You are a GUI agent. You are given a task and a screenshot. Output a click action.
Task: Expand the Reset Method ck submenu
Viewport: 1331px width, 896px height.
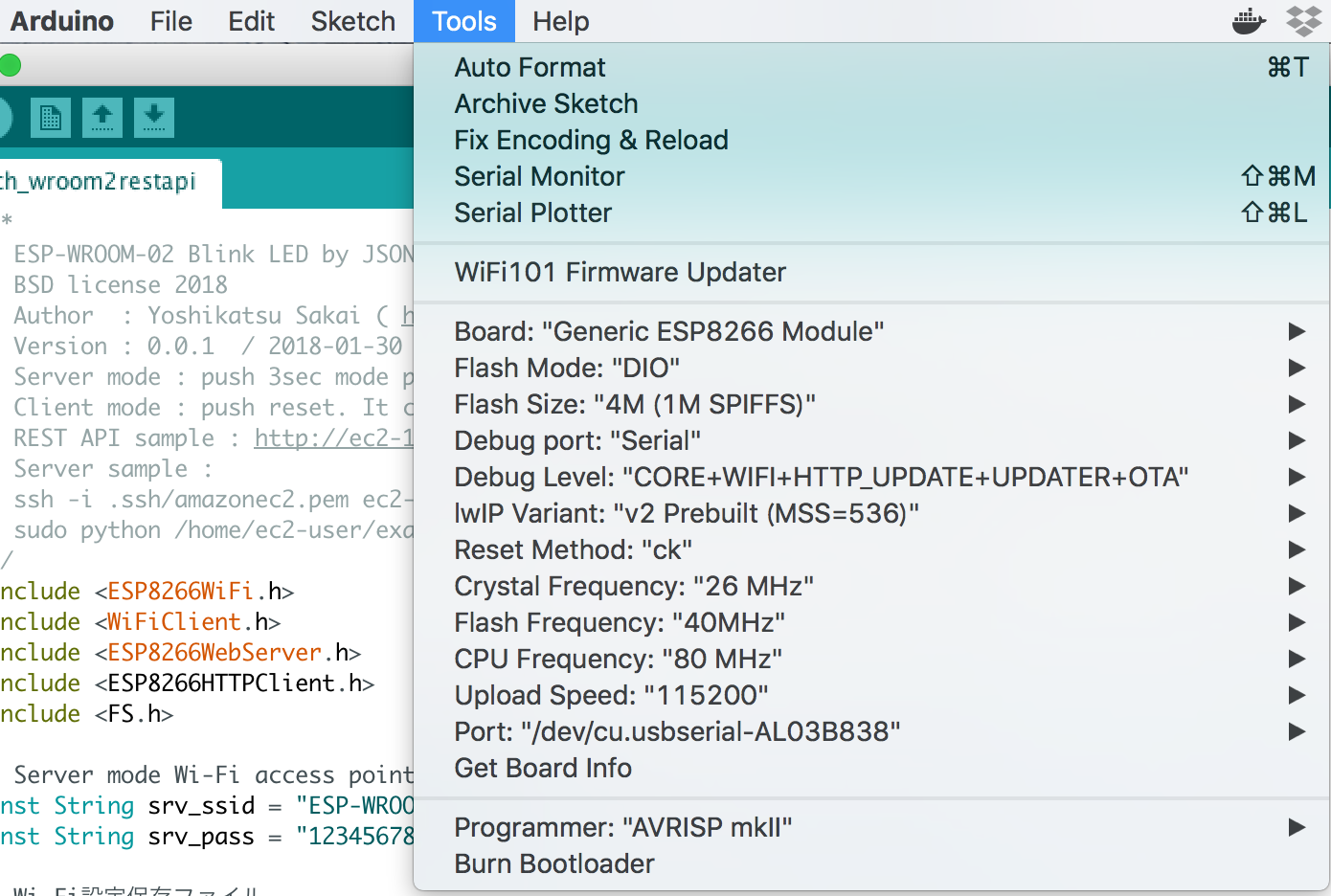click(x=871, y=549)
